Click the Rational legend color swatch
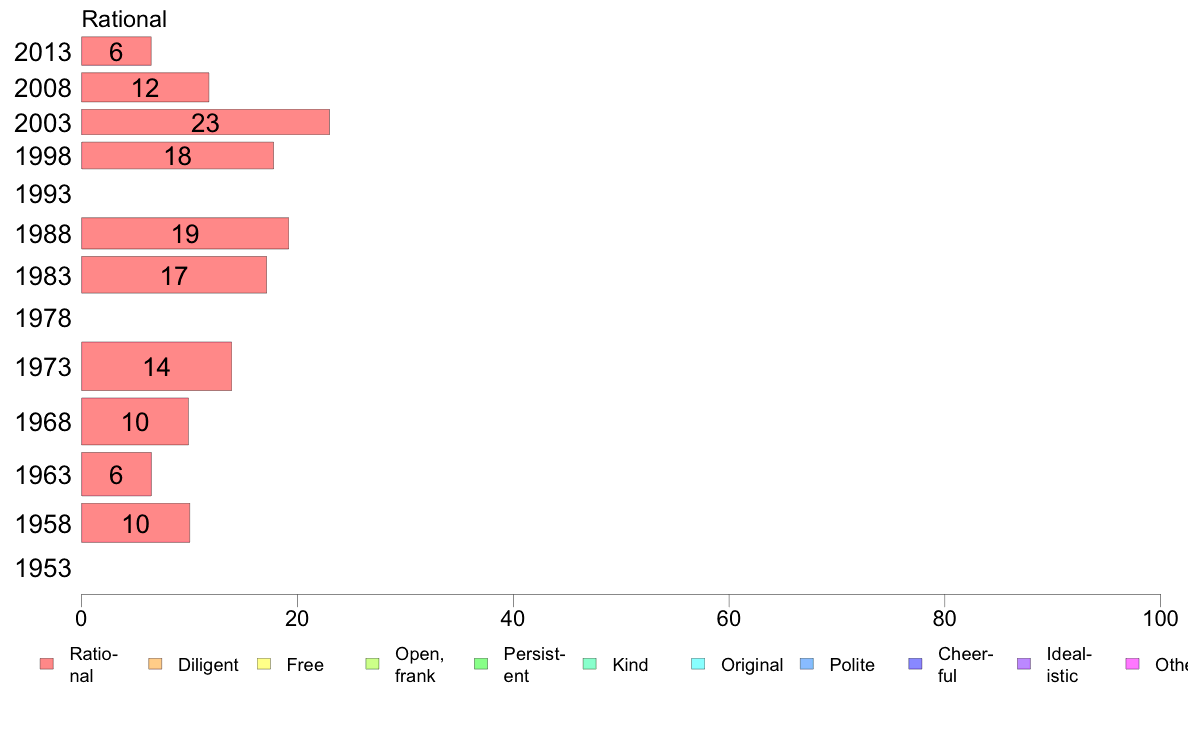 pos(47,664)
